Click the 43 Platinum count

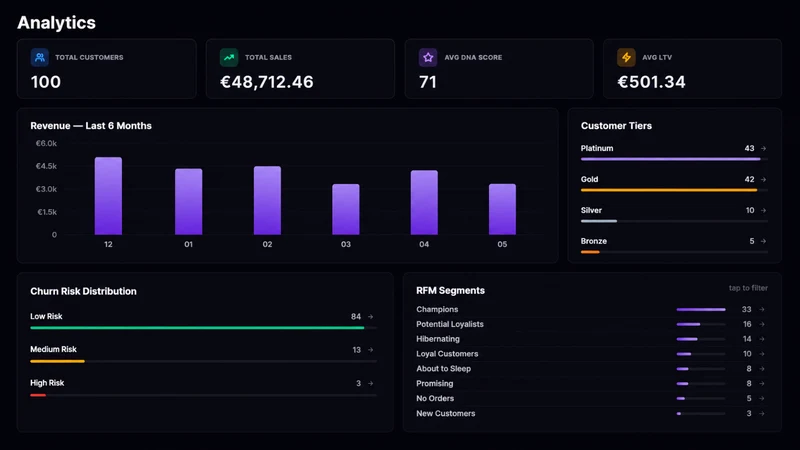pyautogui.click(x=749, y=148)
